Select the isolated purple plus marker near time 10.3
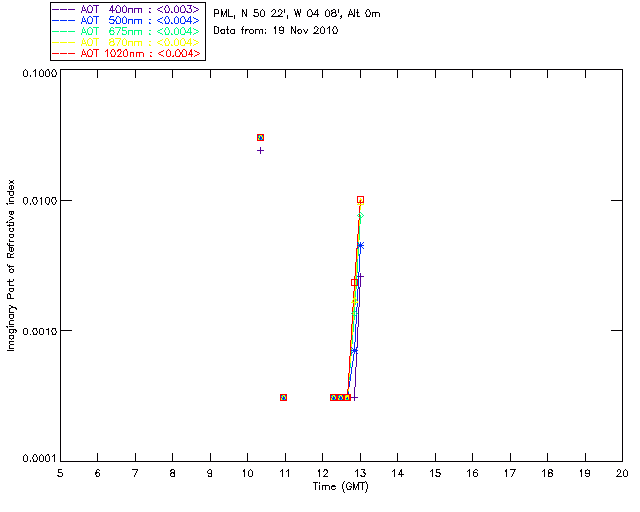This screenshot has width=640, height=512. point(260,151)
